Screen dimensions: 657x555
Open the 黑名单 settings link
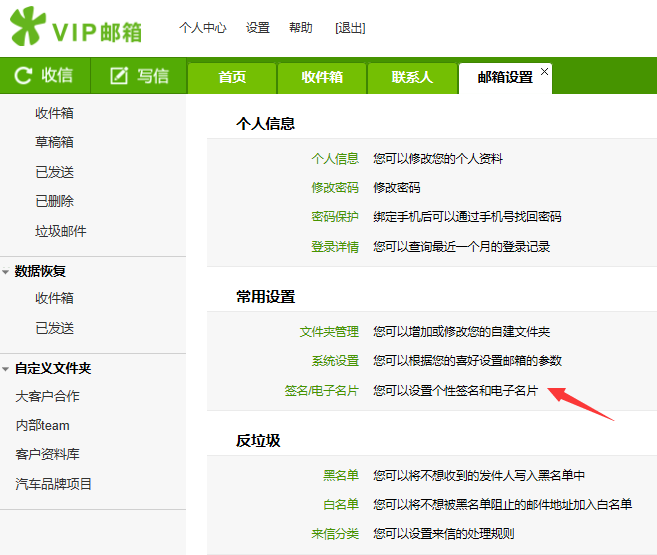pos(341,475)
